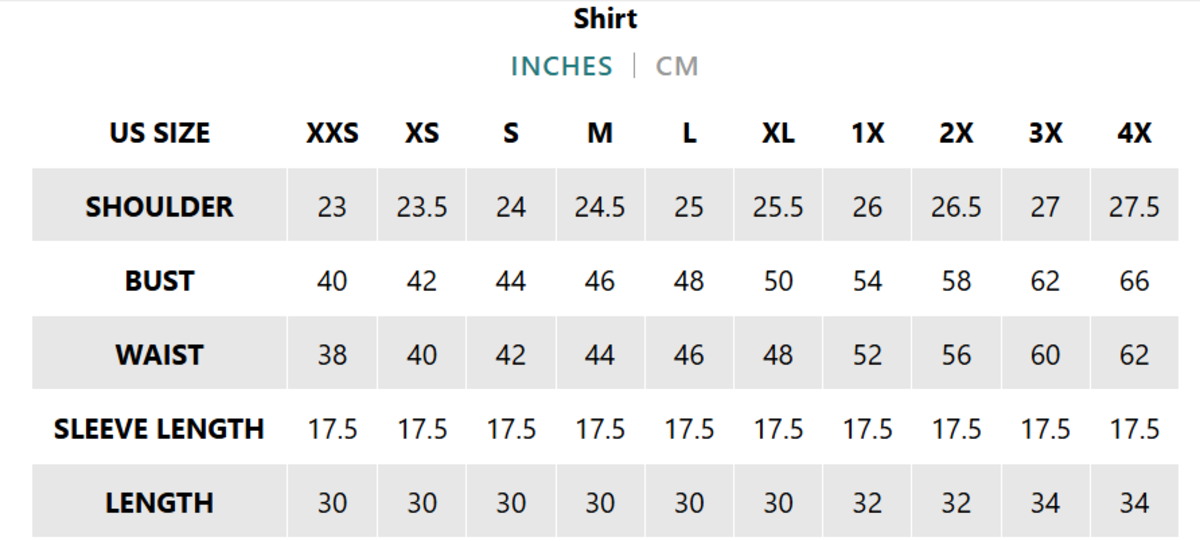Click the BUST row label
The image size is (1200, 541).
(160, 281)
